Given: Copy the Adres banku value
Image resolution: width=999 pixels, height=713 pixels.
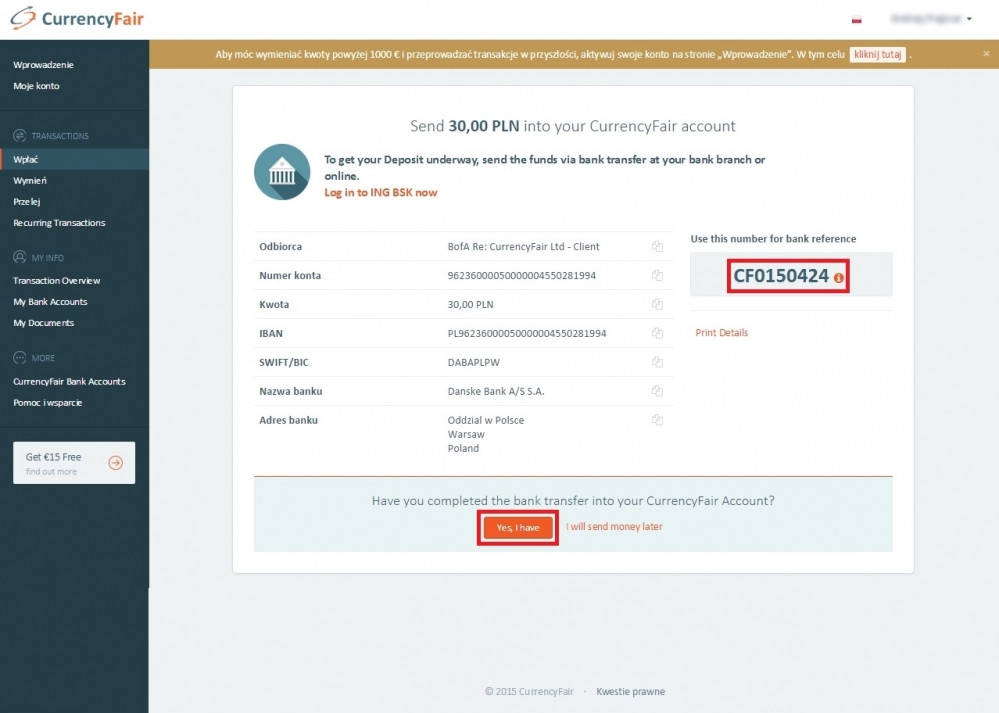Looking at the screenshot, I should (658, 420).
